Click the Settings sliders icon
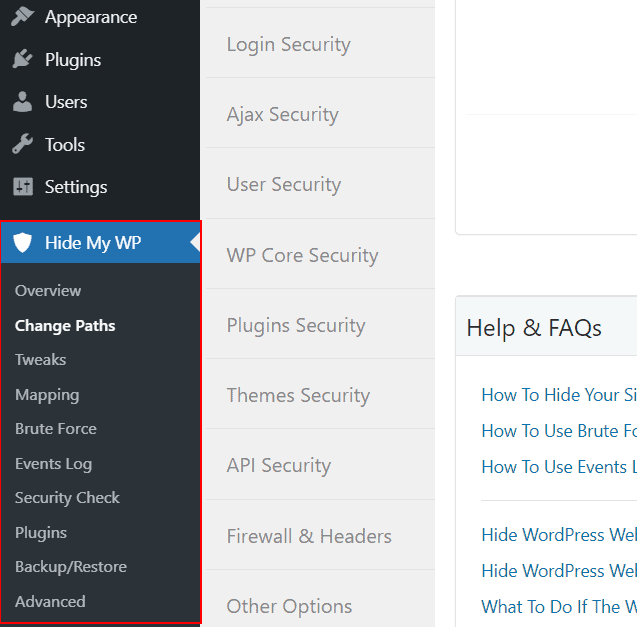Viewport: 637px width, 627px height. (x=23, y=187)
